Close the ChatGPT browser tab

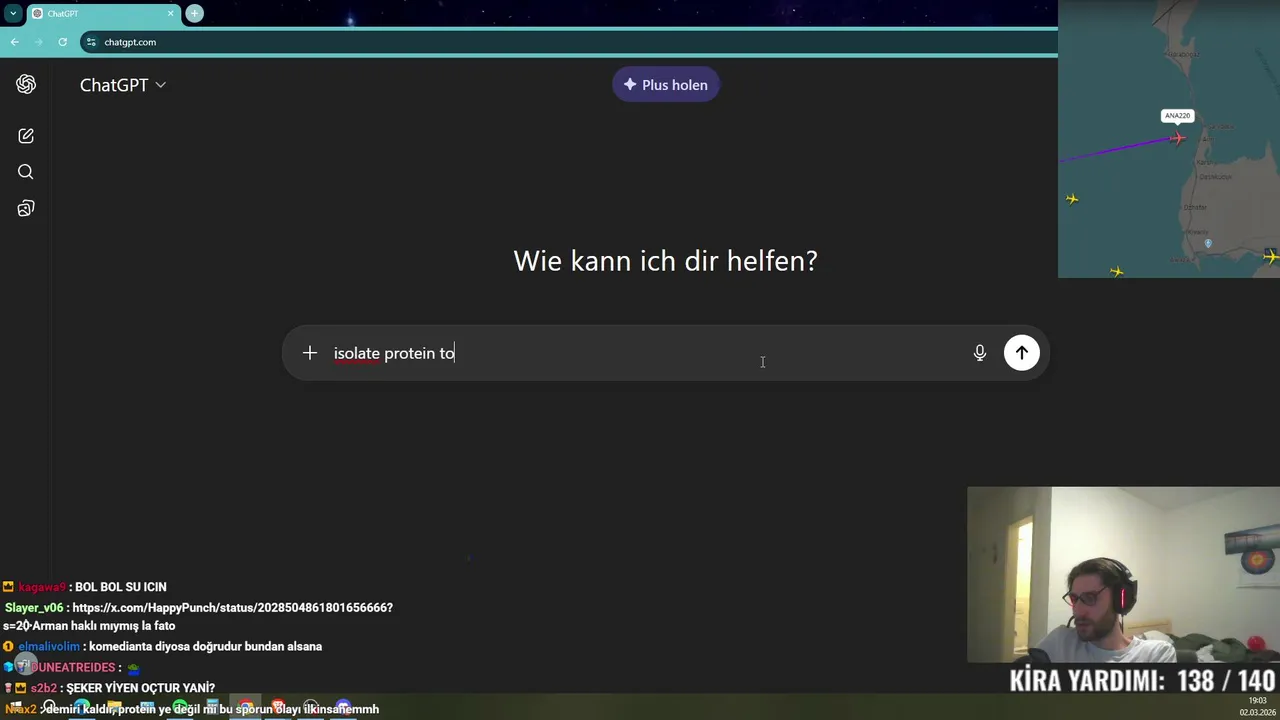[171, 13]
